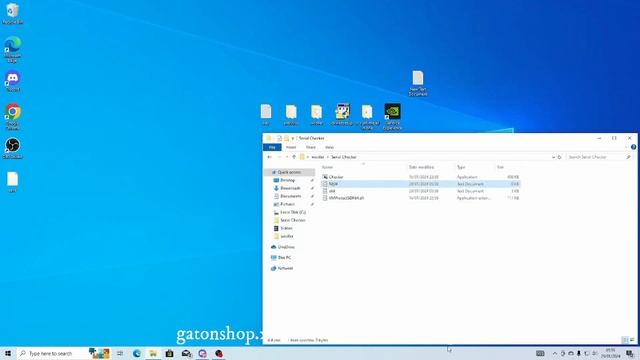This screenshot has width=640, height=360.
Task: Select the pixel-art character desktop icon
Action: click(342, 114)
